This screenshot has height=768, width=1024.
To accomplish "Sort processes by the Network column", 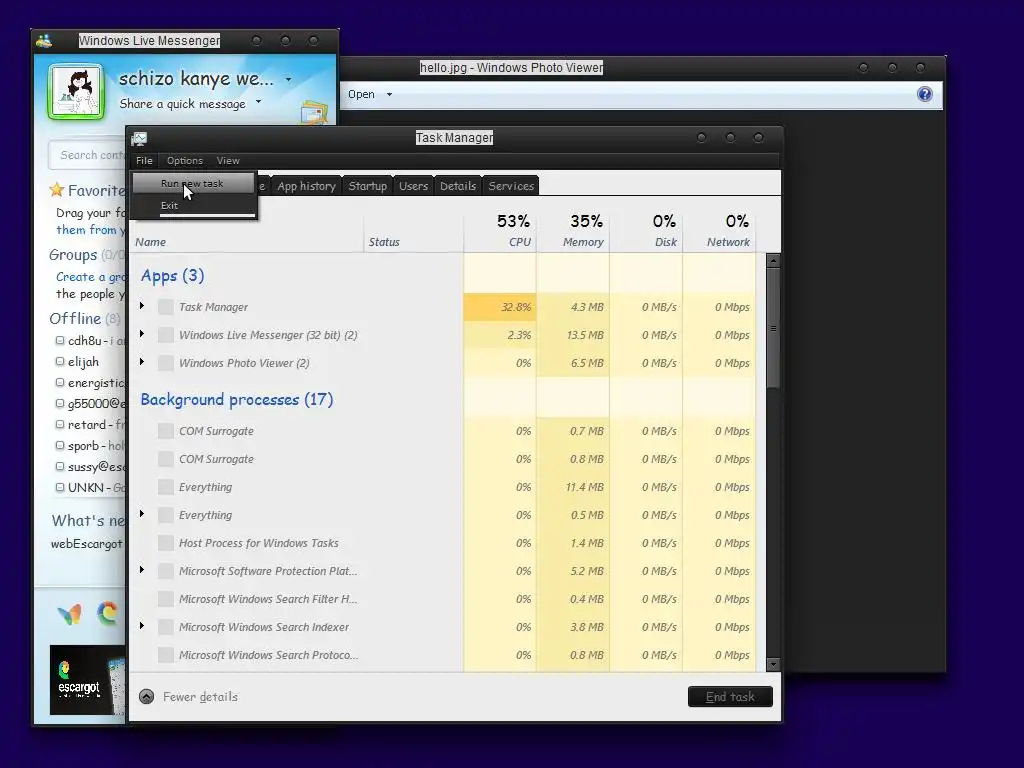I will pyautogui.click(x=720, y=231).
